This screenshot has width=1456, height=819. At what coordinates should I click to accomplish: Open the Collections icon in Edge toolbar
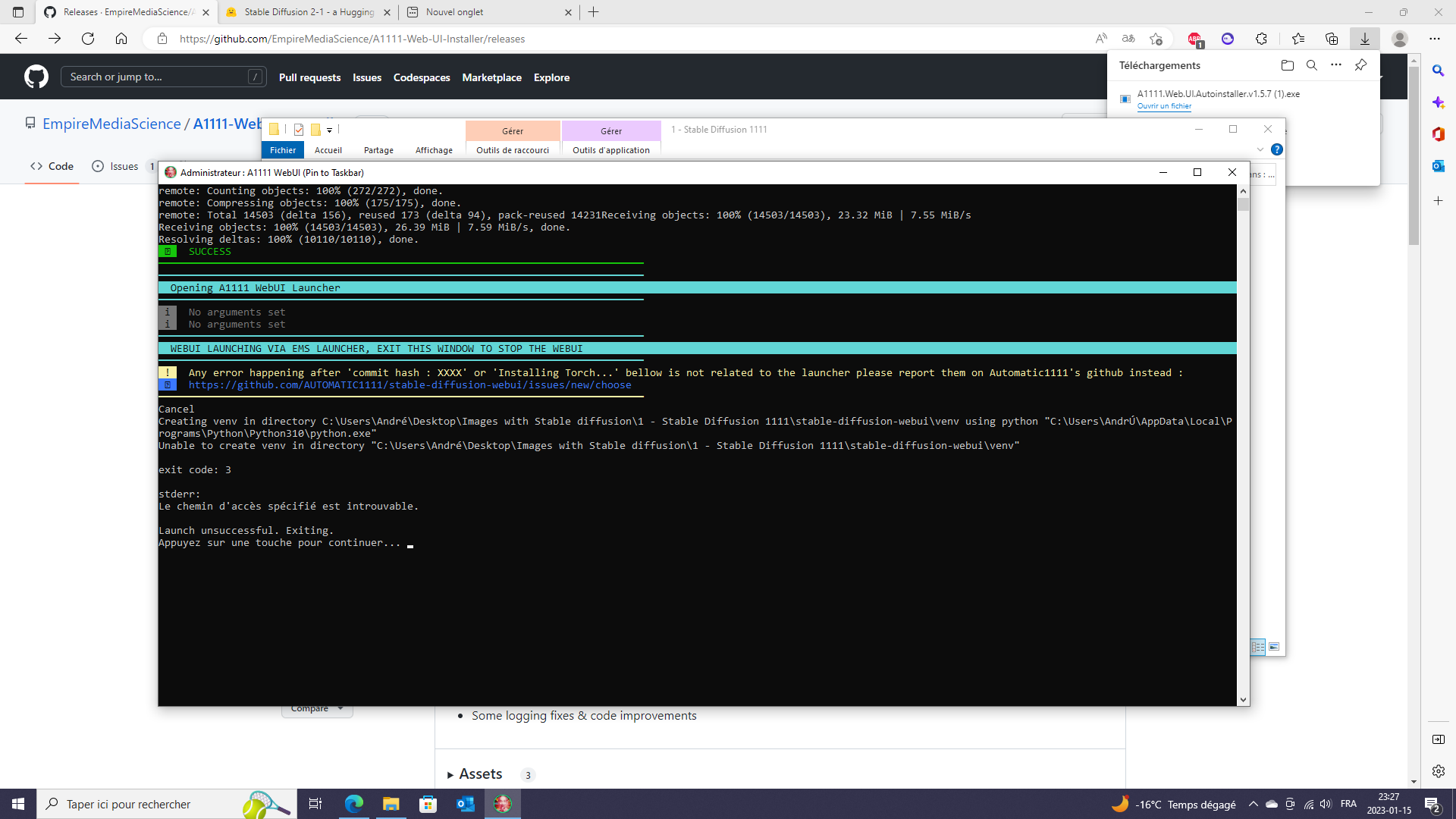click(1332, 39)
